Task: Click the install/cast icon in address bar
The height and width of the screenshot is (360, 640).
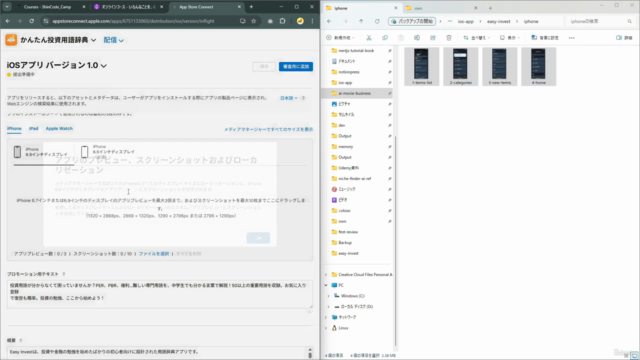Action: click(242, 21)
